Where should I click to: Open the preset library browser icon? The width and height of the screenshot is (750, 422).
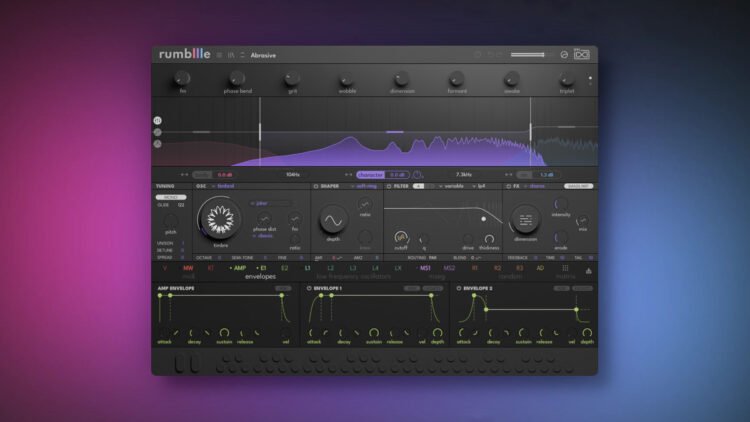pyautogui.click(x=231, y=55)
